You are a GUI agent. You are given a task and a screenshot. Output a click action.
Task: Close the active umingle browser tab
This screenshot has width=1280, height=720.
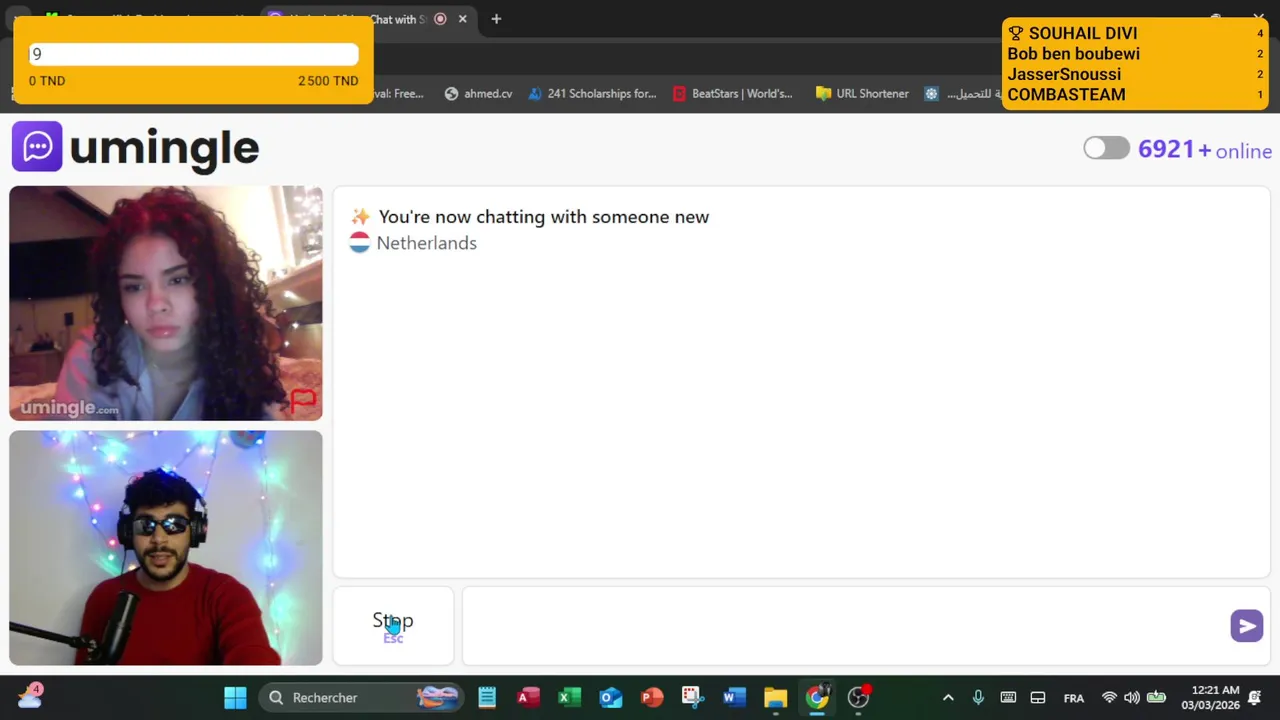462,19
